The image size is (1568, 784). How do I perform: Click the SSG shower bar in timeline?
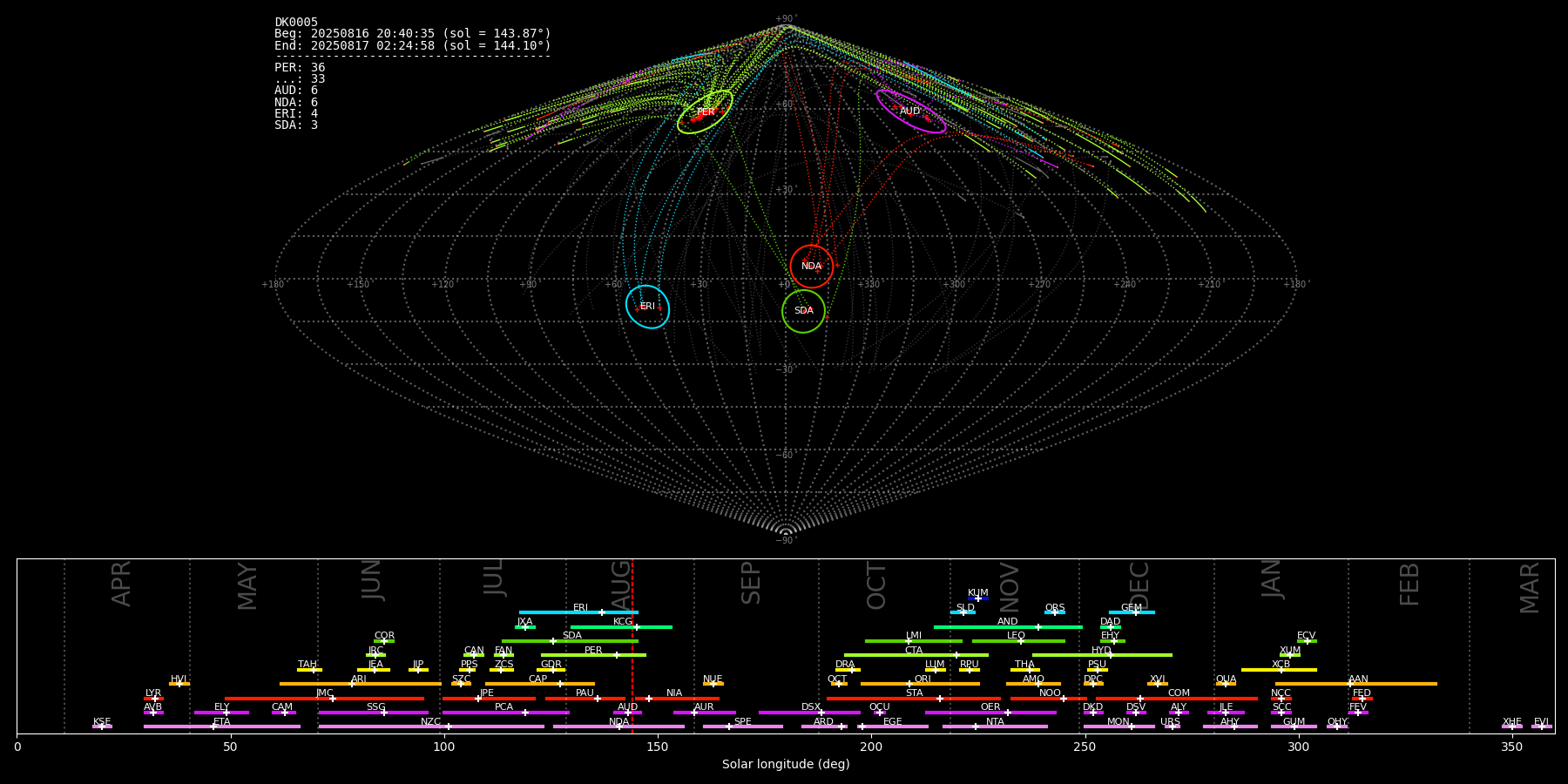click(x=373, y=713)
